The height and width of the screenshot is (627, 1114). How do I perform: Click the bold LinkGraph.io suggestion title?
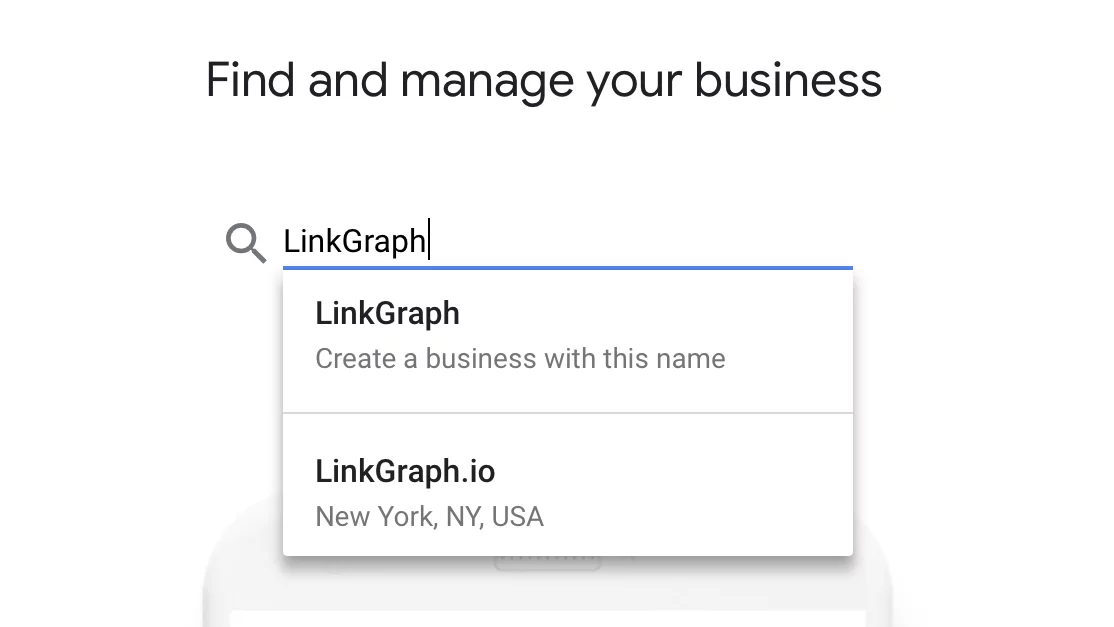click(x=405, y=471)
